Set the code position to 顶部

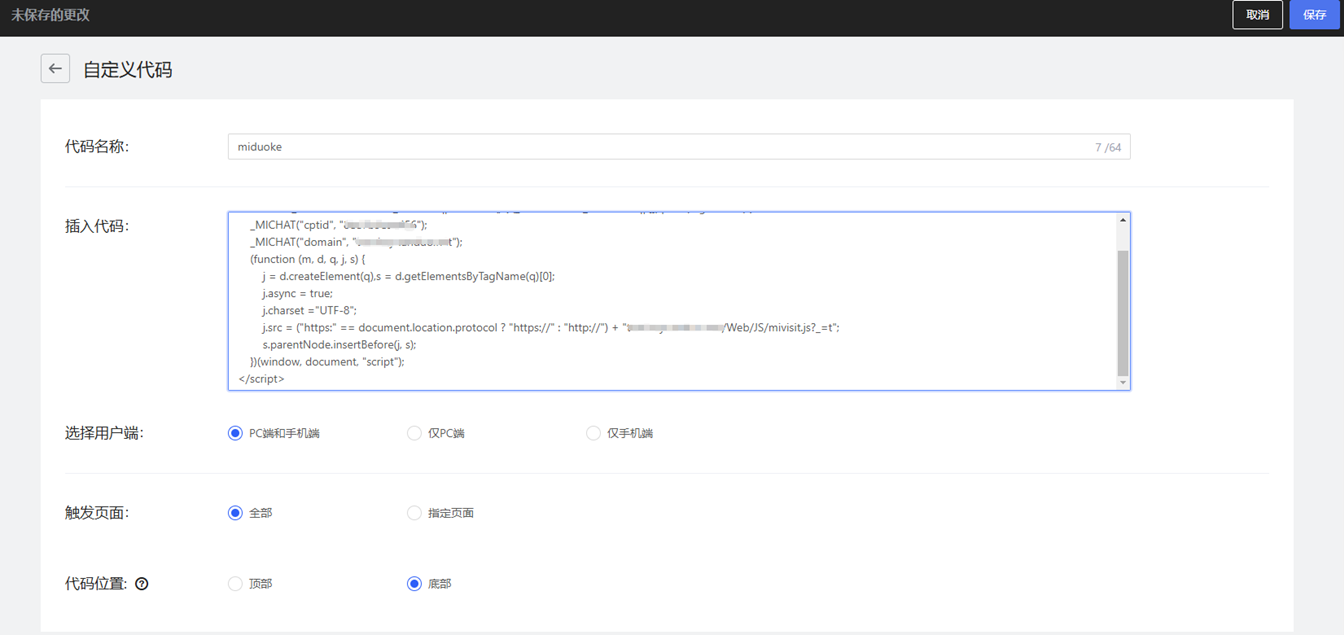click(x=235, y=584)
